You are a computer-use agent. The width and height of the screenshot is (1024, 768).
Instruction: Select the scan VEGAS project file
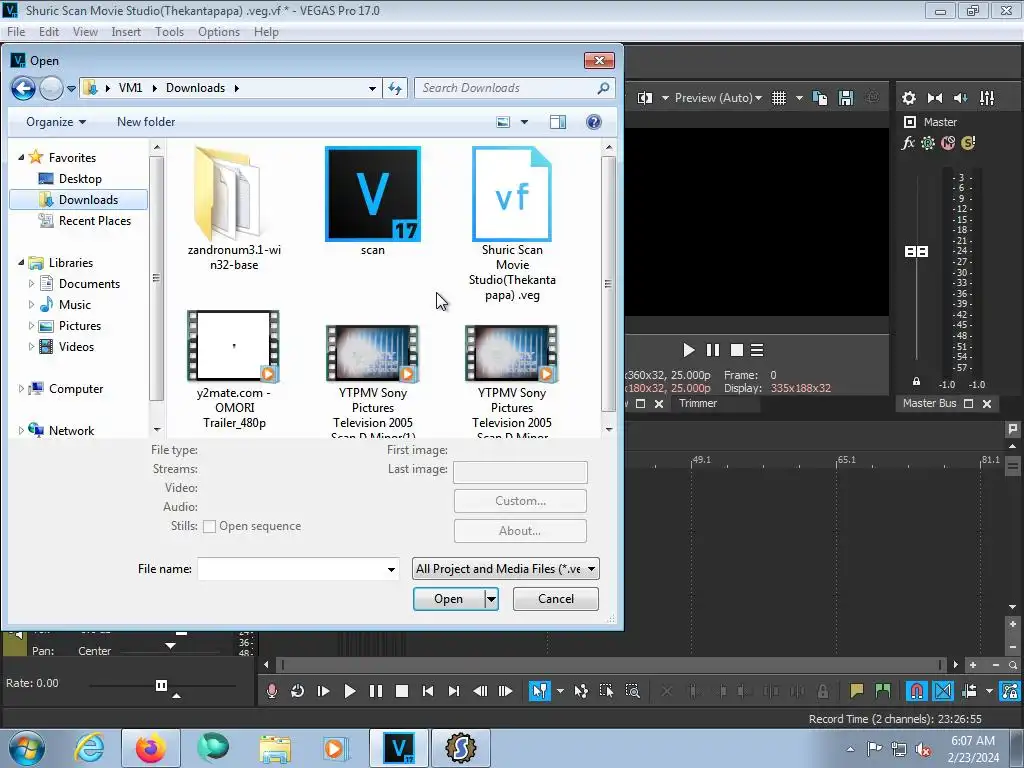click(373, 202)
